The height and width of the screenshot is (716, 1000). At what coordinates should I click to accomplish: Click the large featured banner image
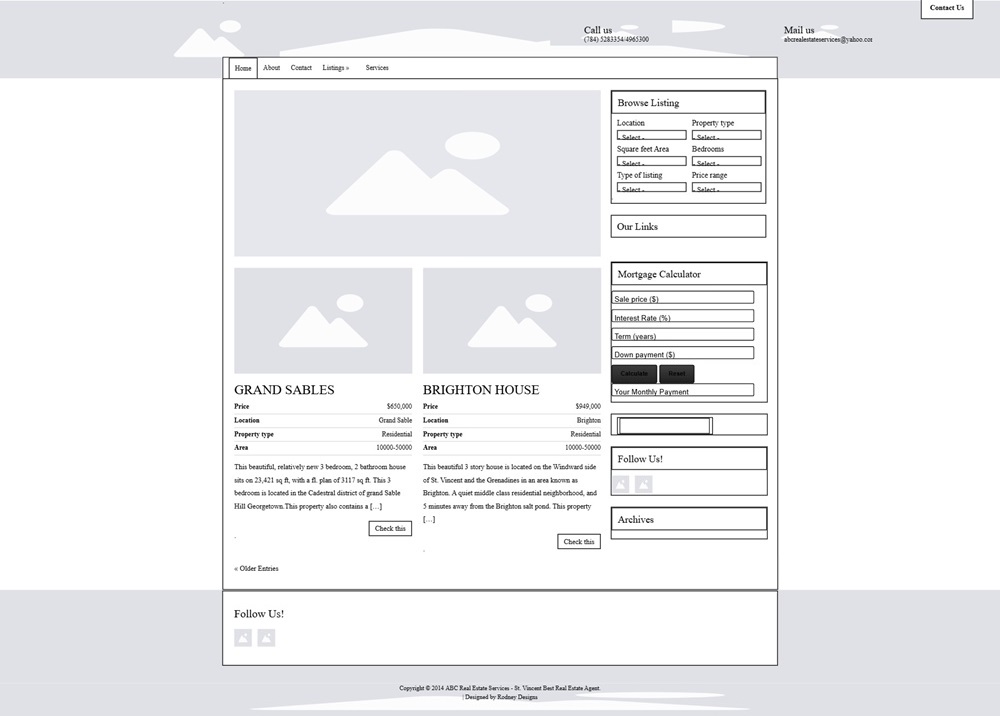(x=417, y=173)
